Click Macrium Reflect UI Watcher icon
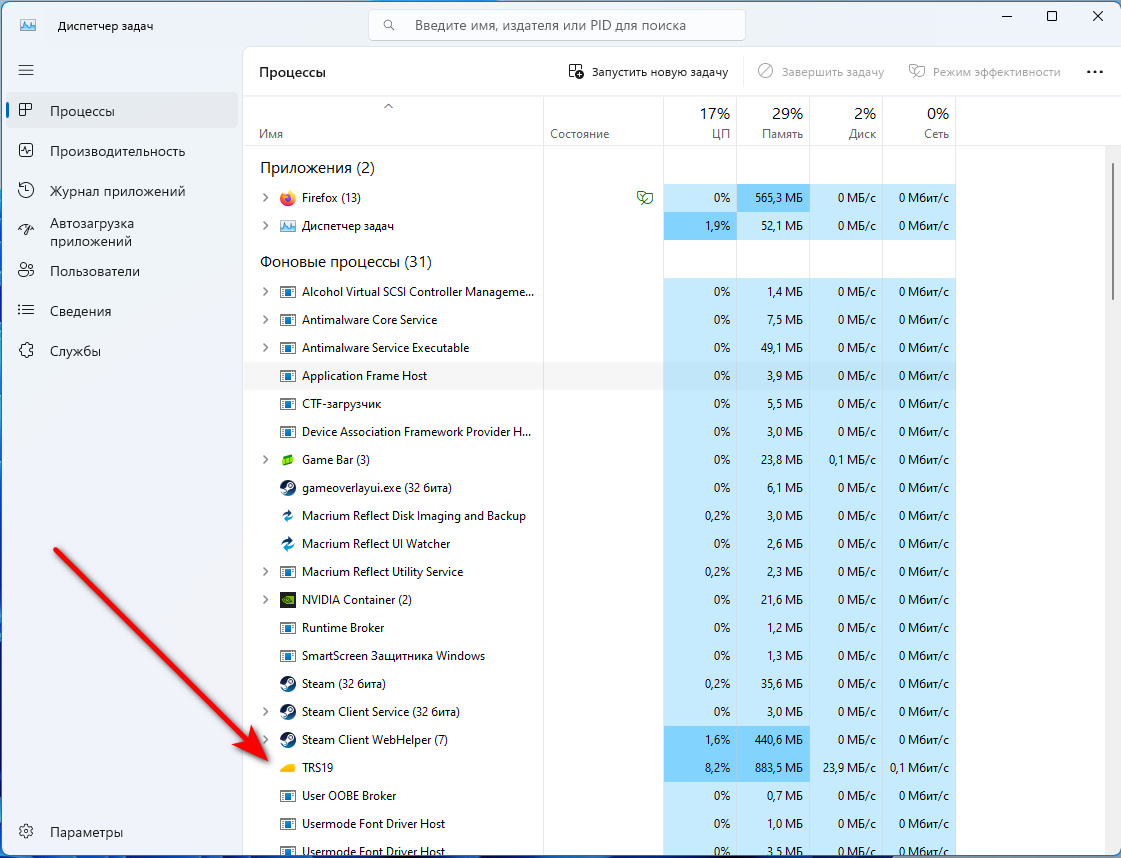The width and height of the screenshot is (1121, 858). (x=287, y=543)
